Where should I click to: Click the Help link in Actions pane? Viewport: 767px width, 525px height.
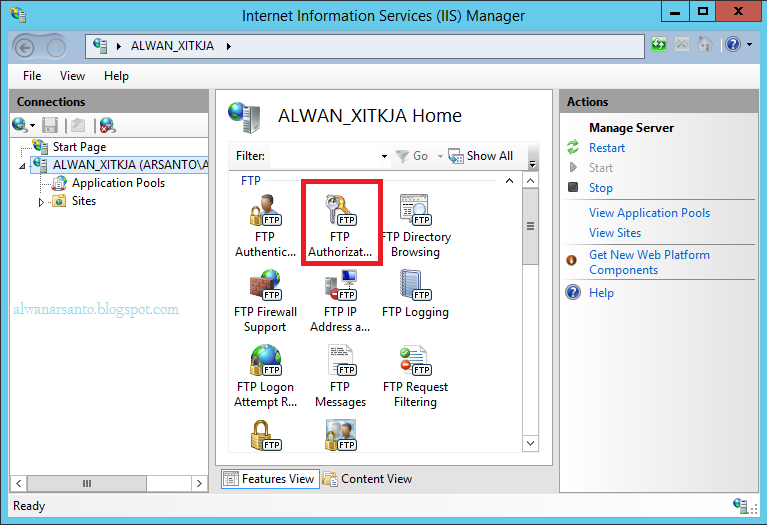pyautogui.click(x=601, y=293)
